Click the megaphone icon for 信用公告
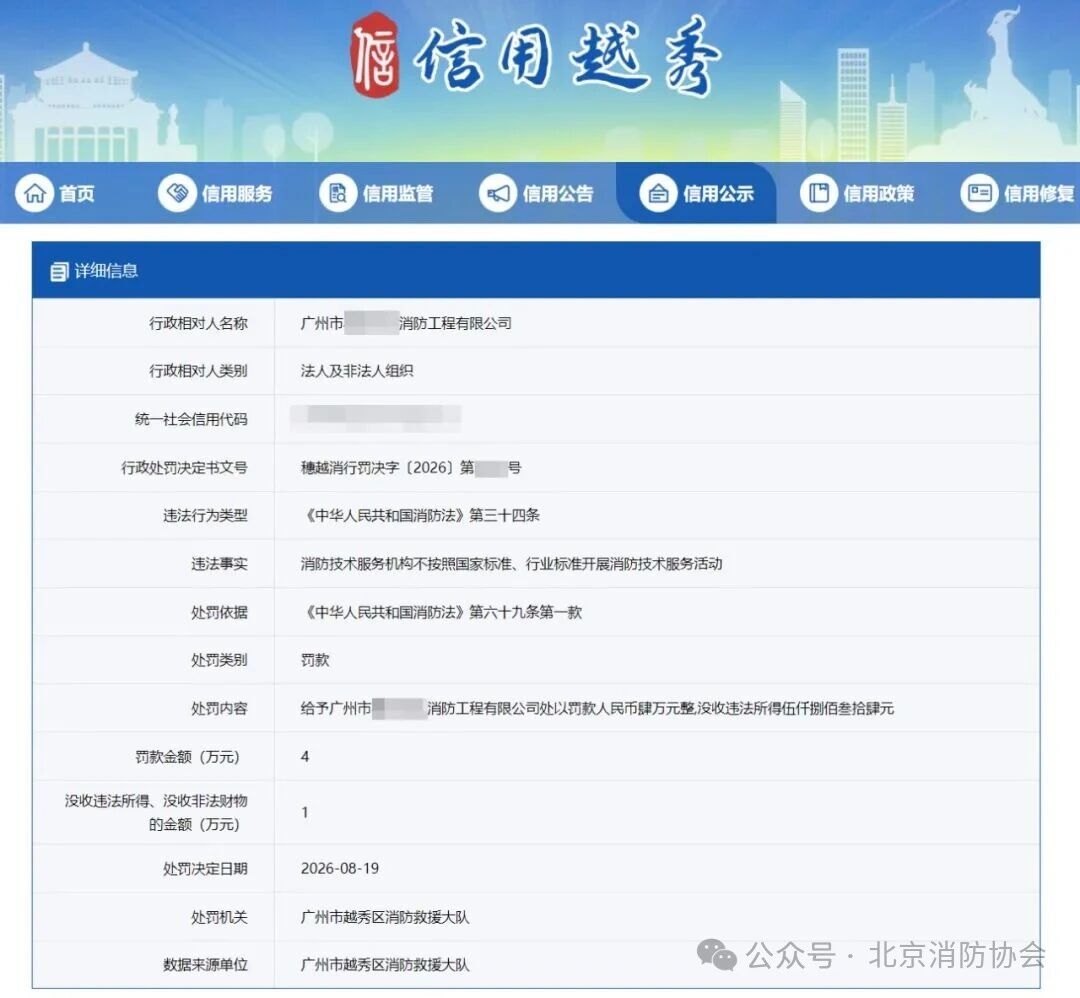 pyautogui.click(x=498, y=194)
